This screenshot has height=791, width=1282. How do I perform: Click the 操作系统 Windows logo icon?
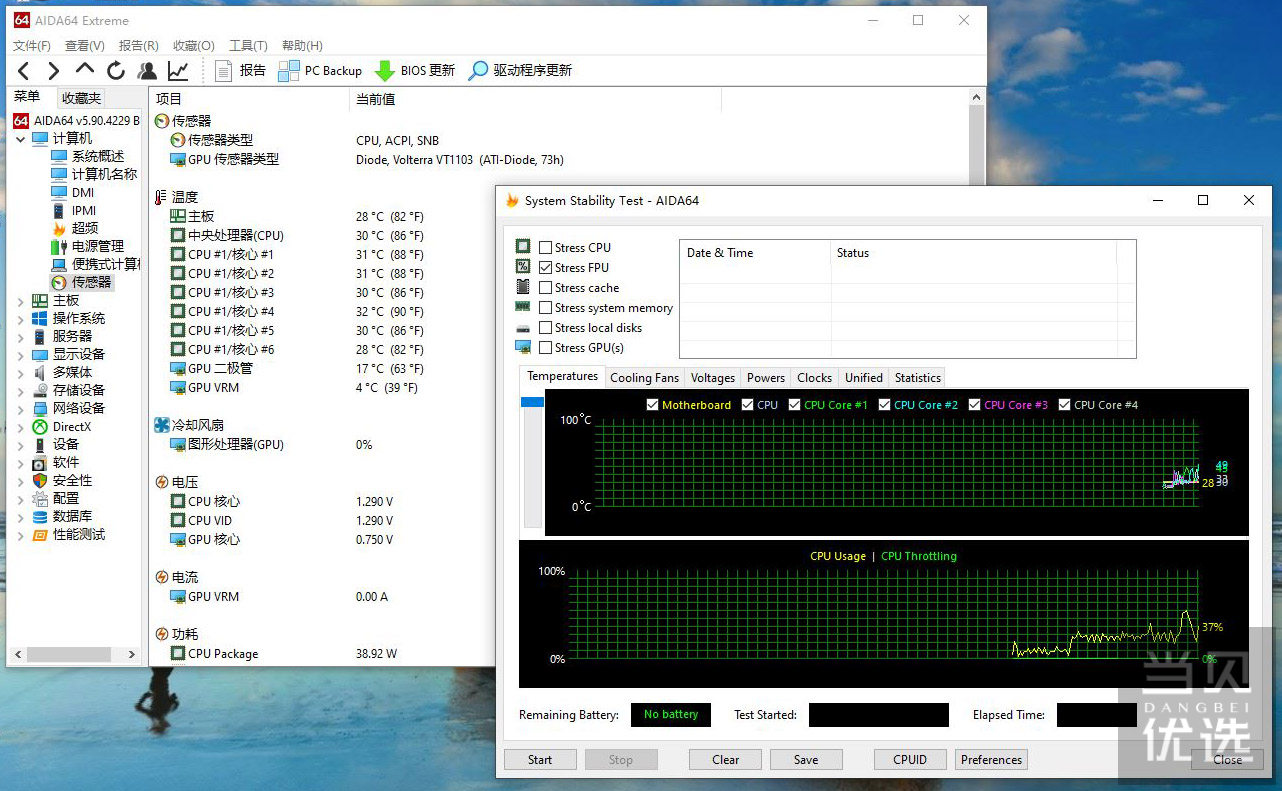click(40, 318)
